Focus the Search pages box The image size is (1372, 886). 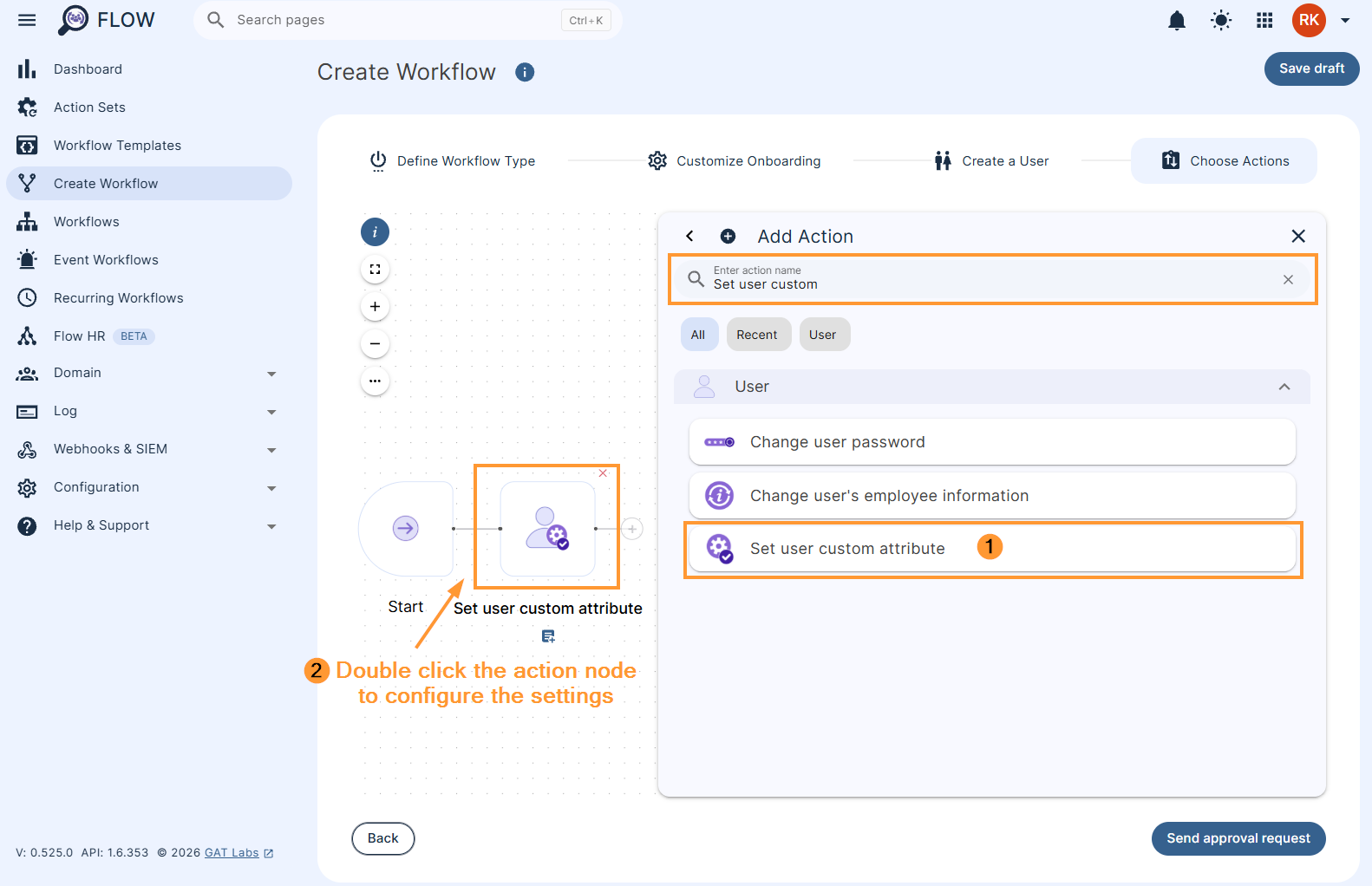click(408, 20)
